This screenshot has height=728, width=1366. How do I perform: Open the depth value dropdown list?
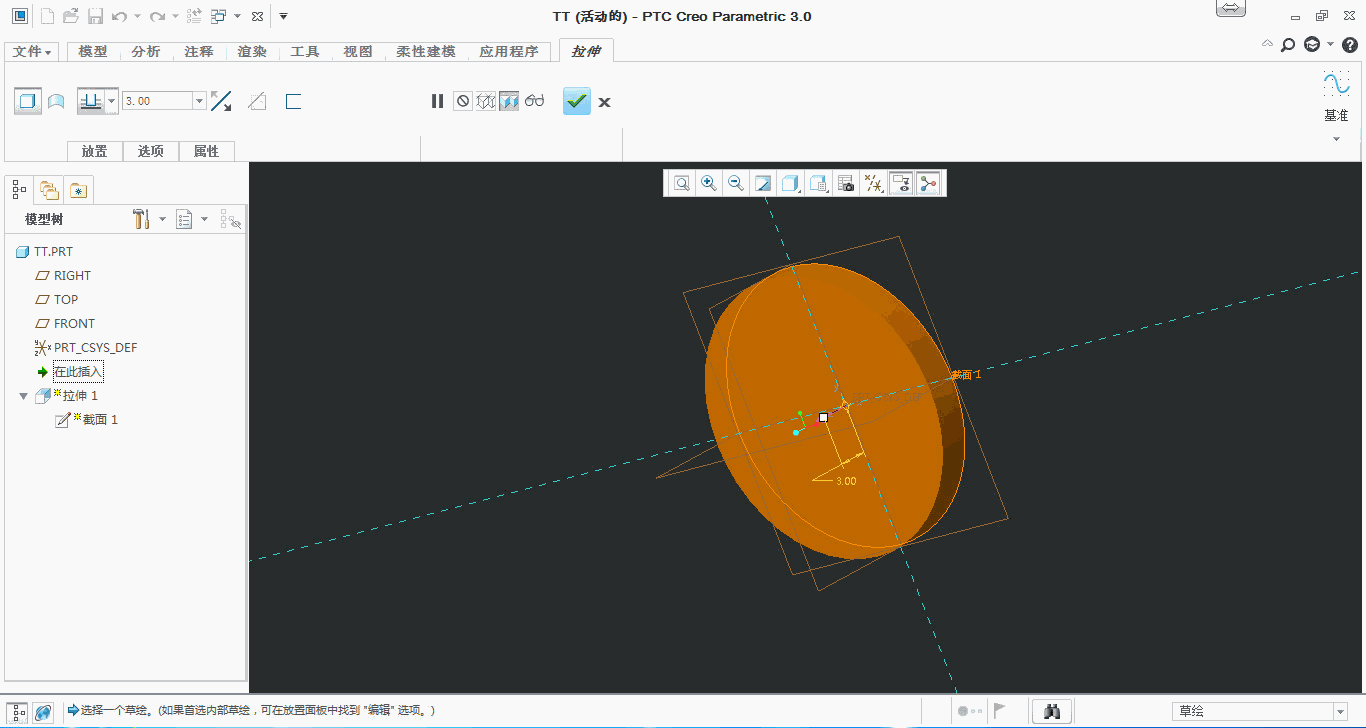200,101
